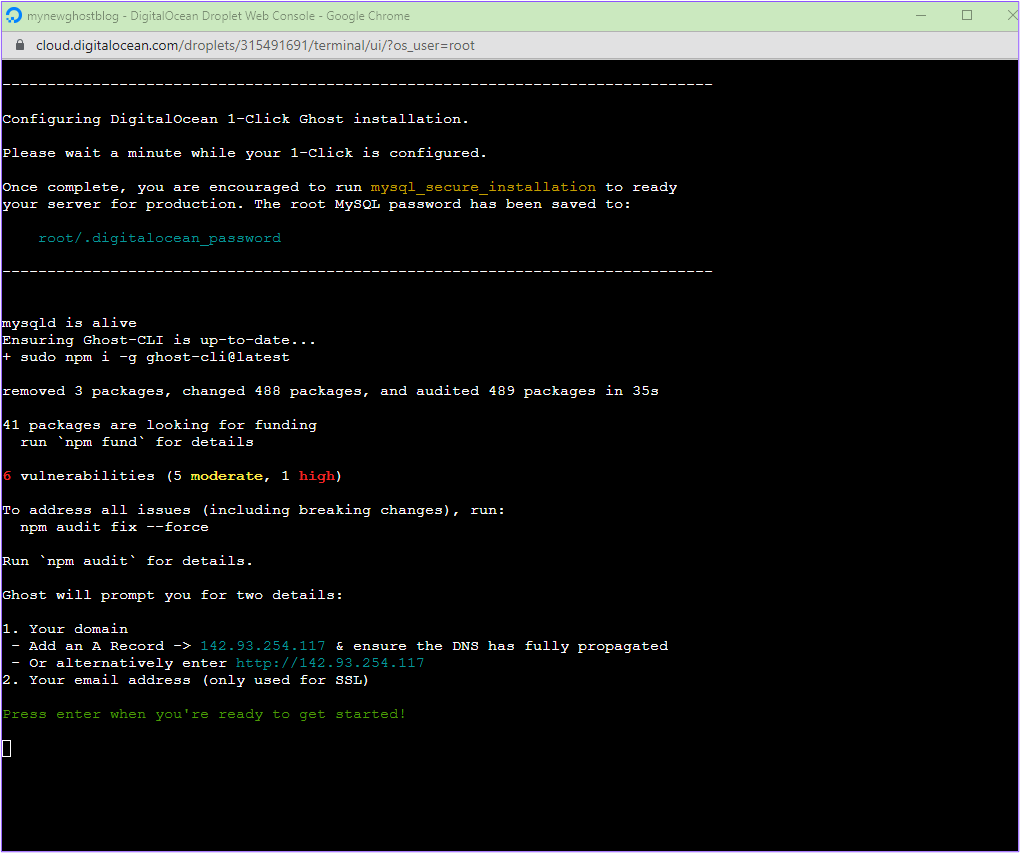Image resolution: width=1020 pixels, height=853 pixels.
Task: Click the 142.93.254.117 A Record IP
Action: [263, 645]
